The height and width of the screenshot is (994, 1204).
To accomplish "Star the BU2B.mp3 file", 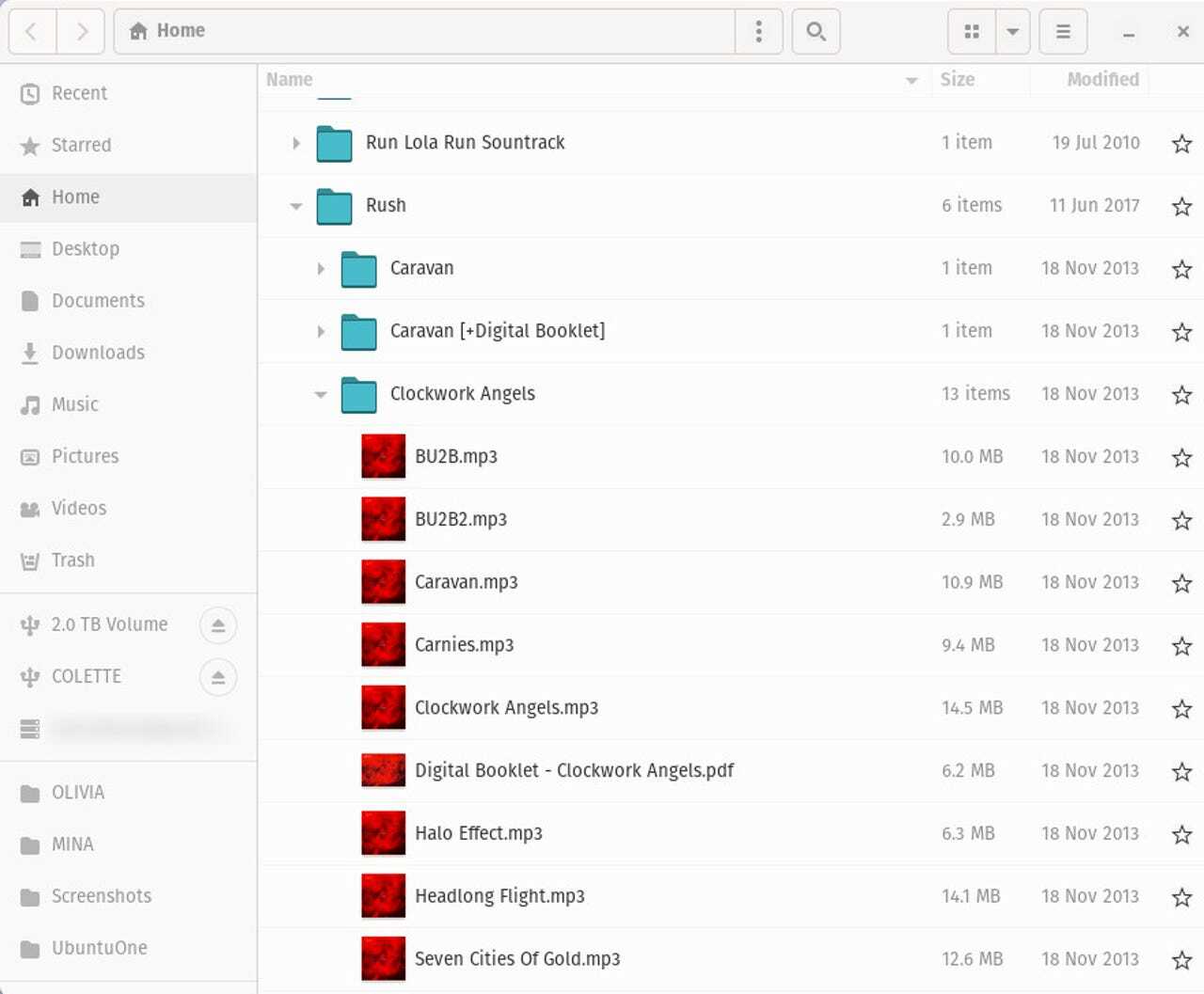I will pos(1182,458).
